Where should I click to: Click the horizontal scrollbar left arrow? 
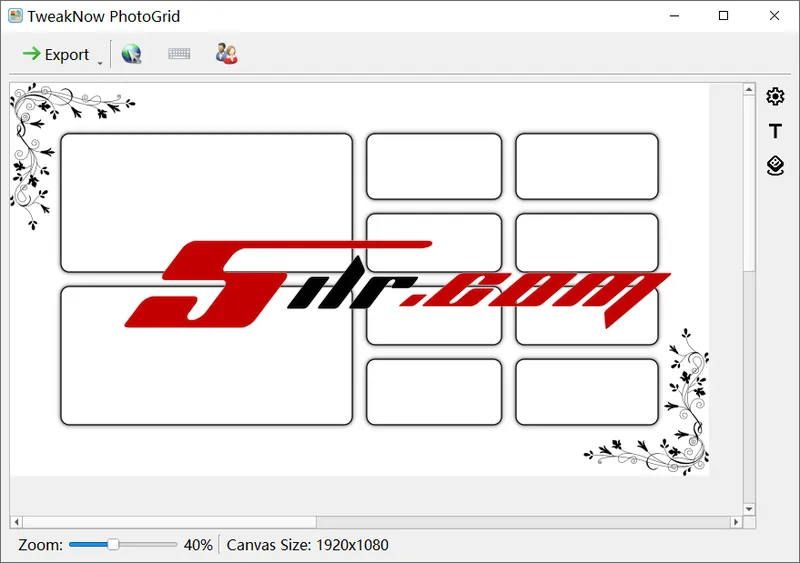click(16, 522)
